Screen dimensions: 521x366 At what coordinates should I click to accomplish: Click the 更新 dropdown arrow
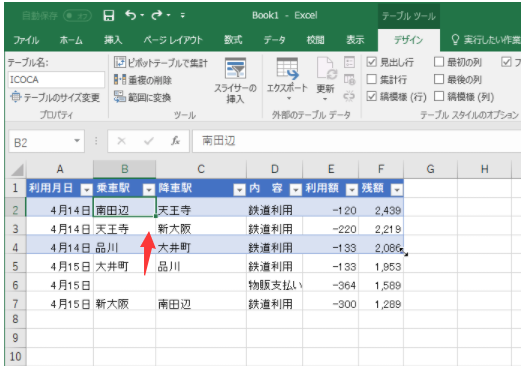(x=325, y=99)
